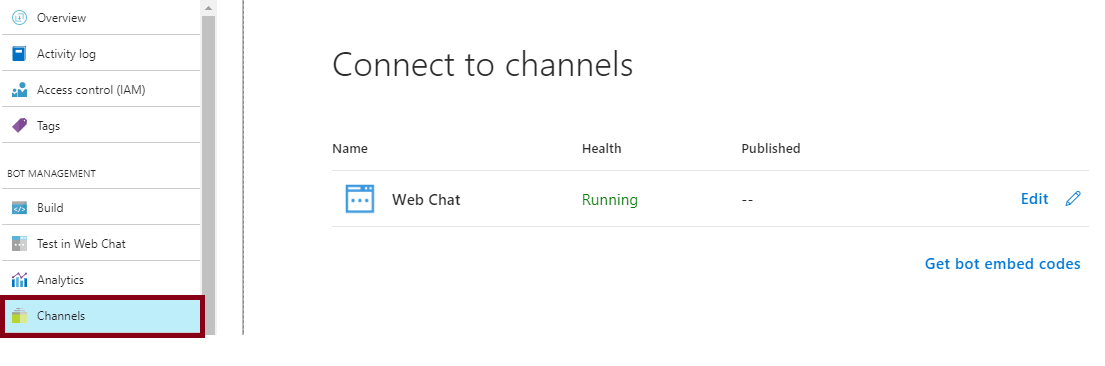Click the pencil icon beside Edit
1105x366 pixels.
(1073, 199)
